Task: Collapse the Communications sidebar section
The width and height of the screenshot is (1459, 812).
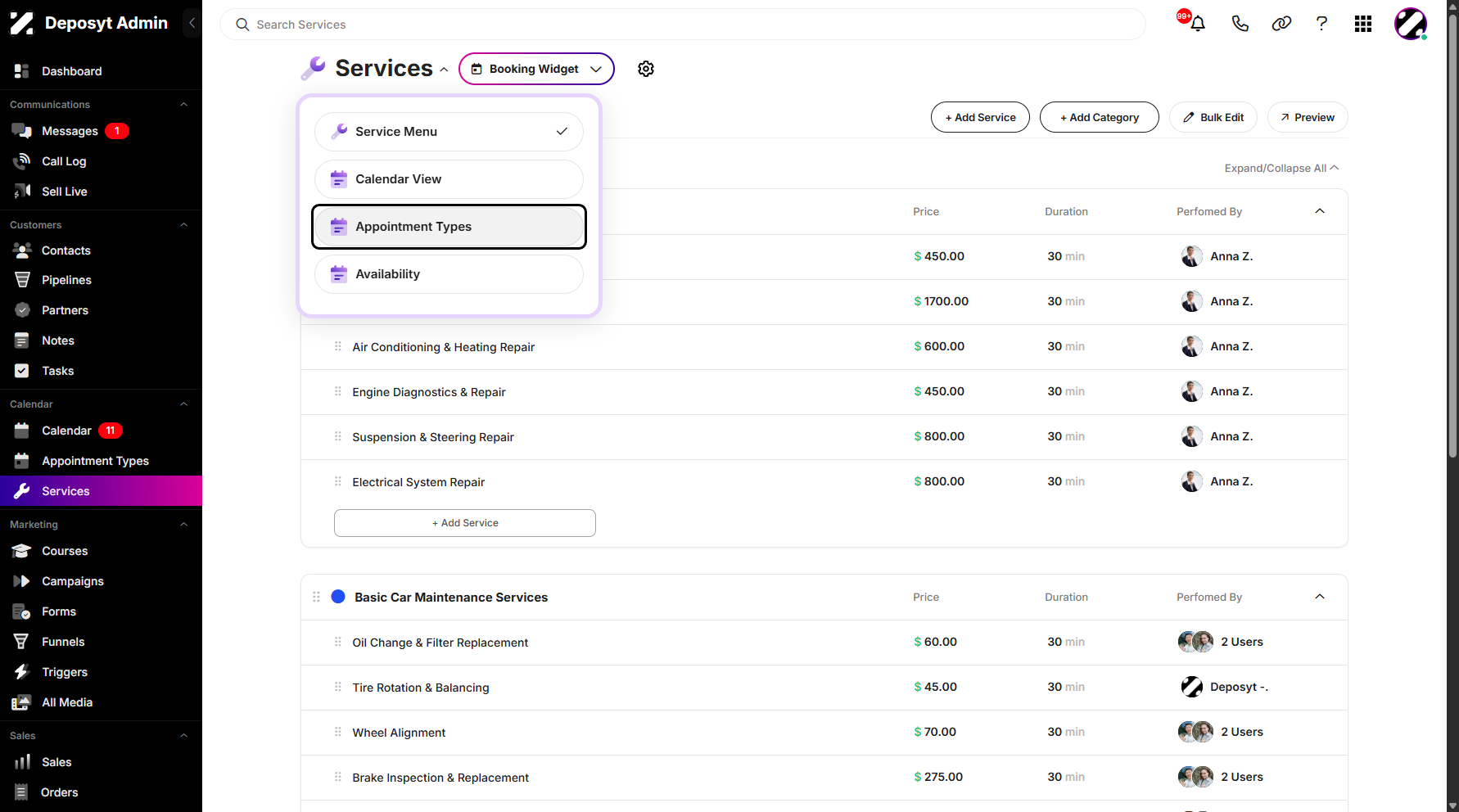Action: click(184, 105)
